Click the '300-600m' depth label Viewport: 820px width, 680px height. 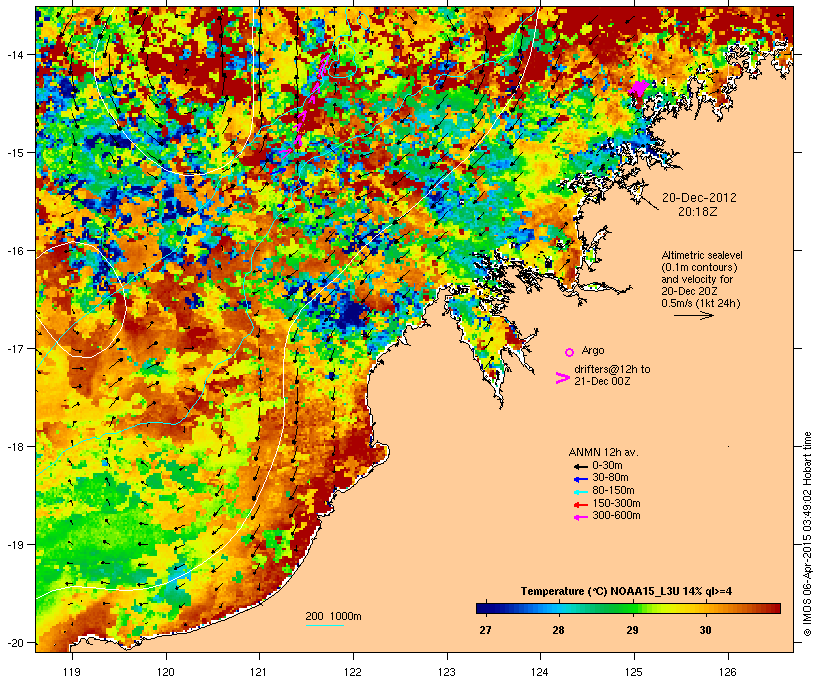(x=617, y=516)
